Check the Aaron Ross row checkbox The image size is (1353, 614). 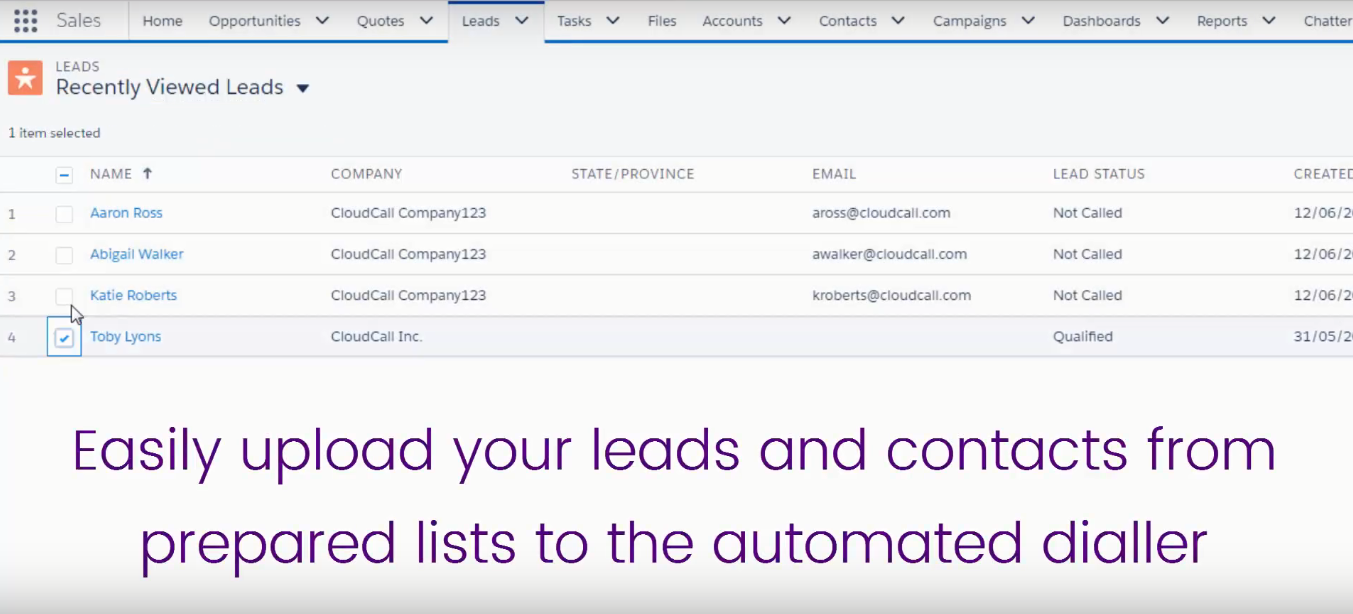64,214
